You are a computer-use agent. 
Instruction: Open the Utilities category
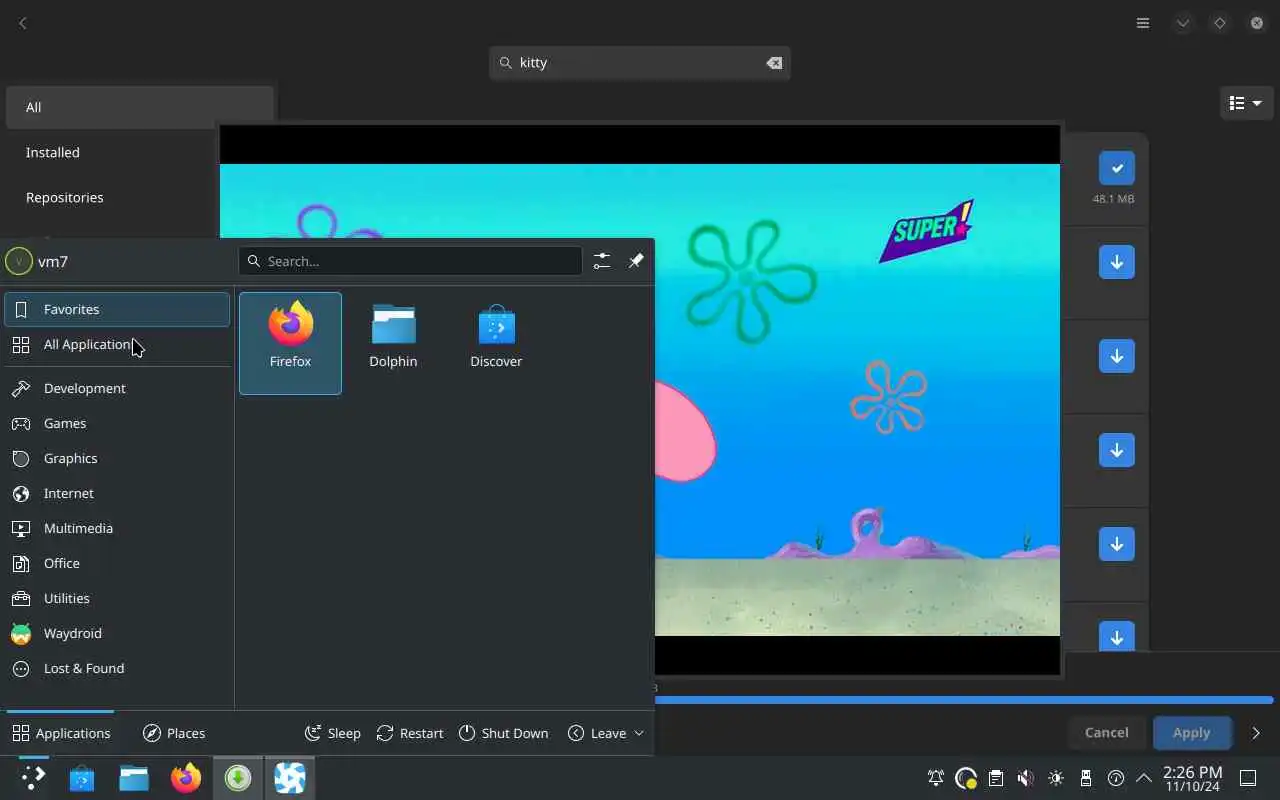117,598
